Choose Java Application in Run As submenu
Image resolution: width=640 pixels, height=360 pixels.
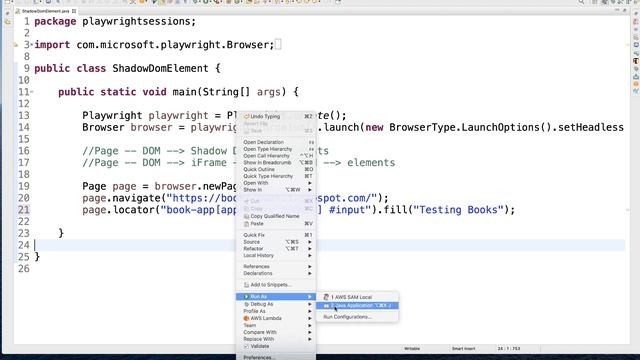coord(357,305)
